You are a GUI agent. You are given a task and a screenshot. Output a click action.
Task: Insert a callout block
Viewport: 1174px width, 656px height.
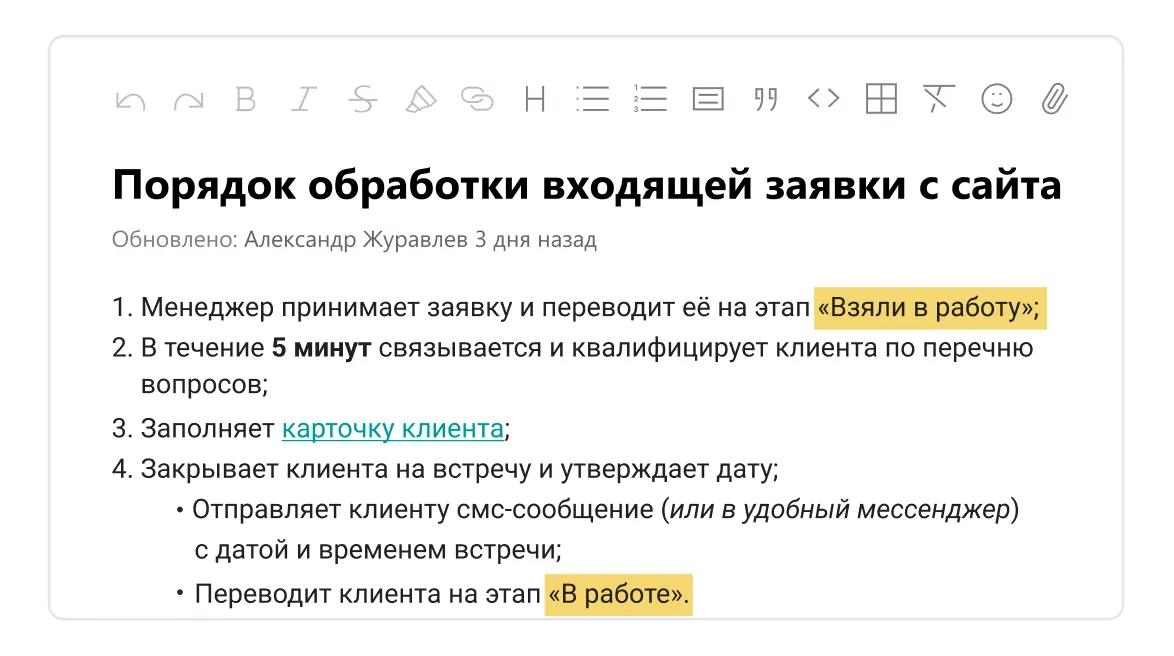pyautogui.click(x=707, y=100)
